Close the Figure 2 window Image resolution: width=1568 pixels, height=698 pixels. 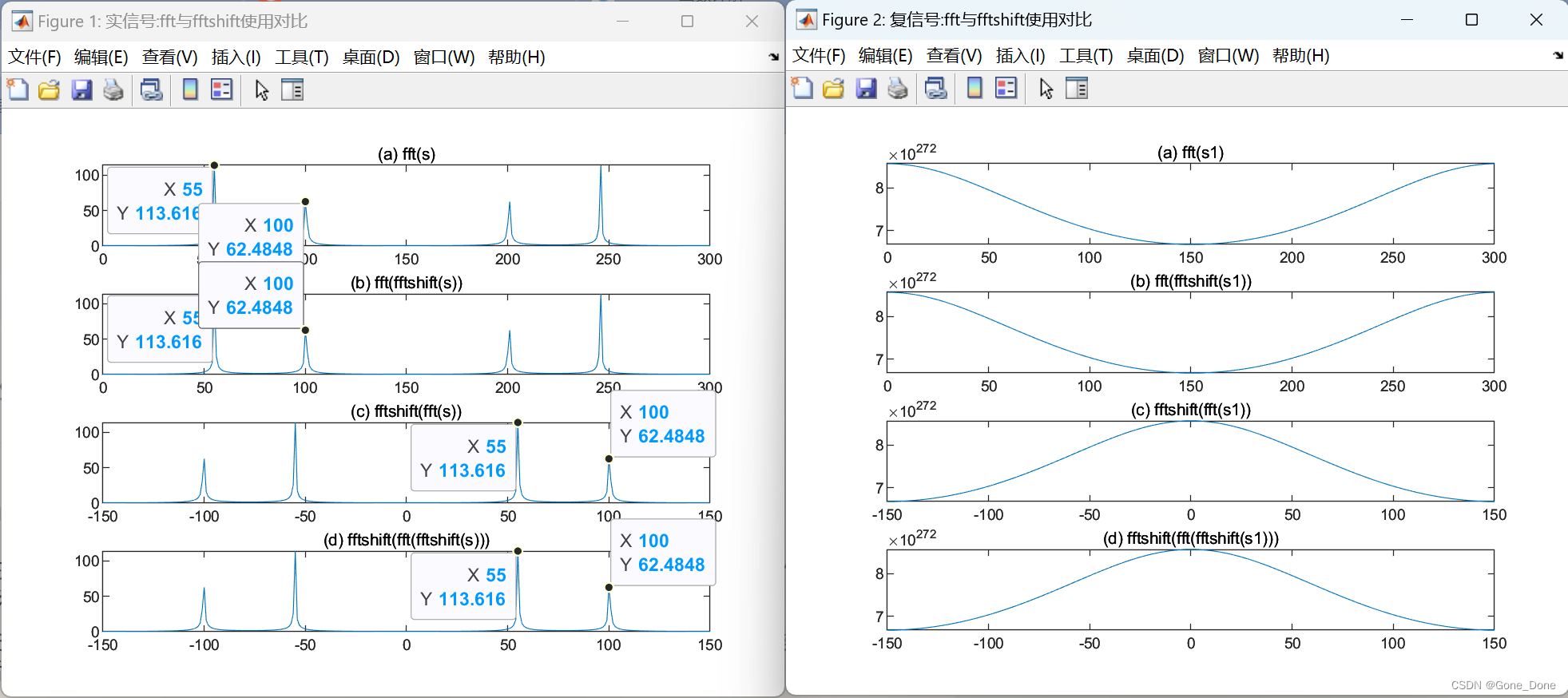pos(1536,20)
